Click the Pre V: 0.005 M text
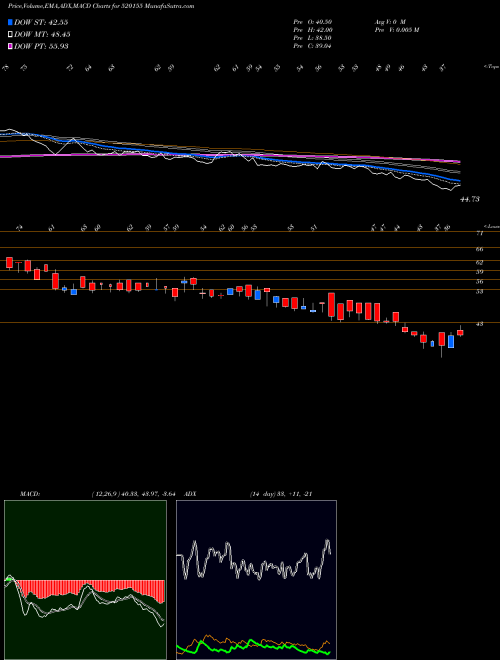Viewport: 500px width, 660px height. (x=396, y=30)
